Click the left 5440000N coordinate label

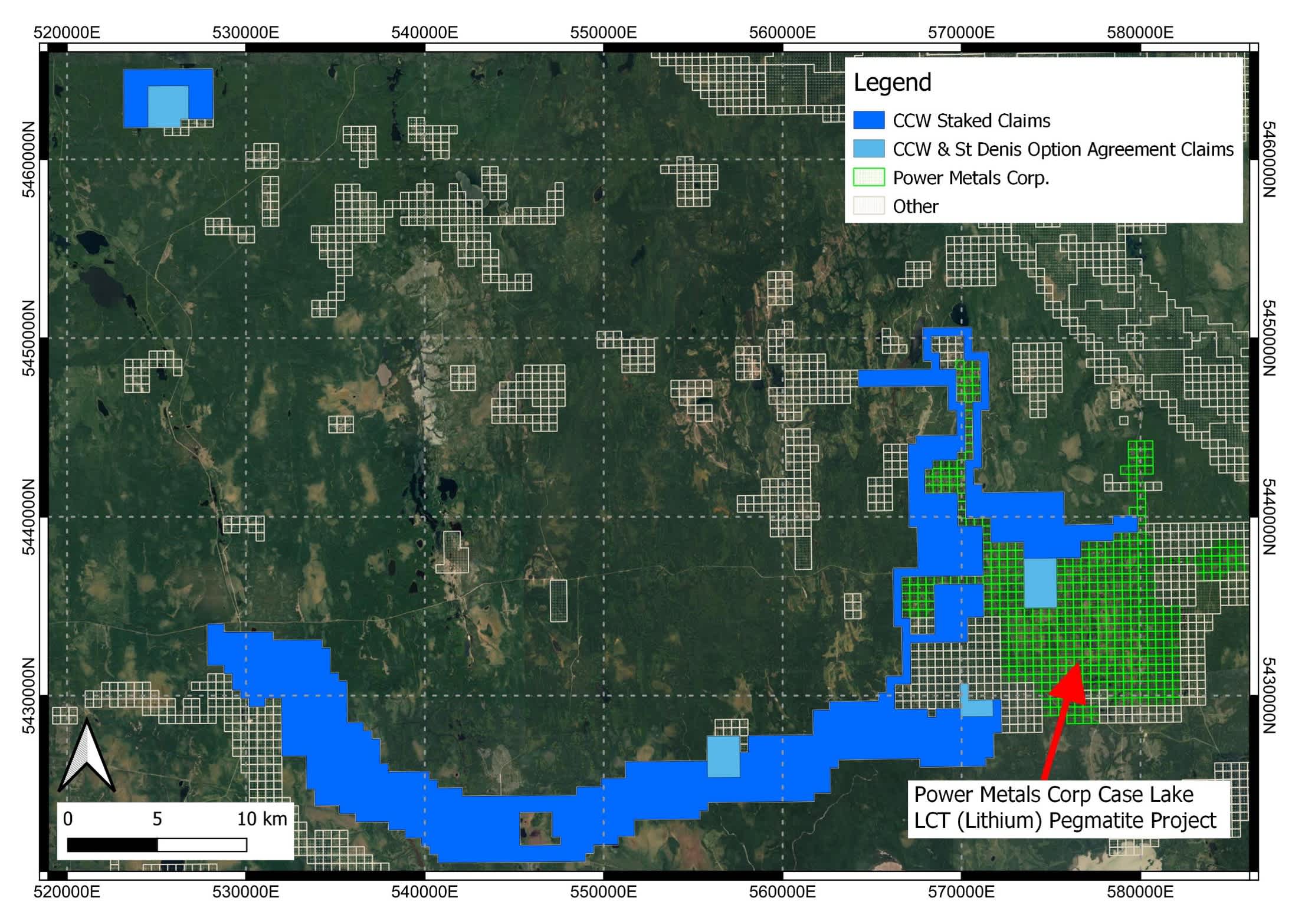click(28, 517)
